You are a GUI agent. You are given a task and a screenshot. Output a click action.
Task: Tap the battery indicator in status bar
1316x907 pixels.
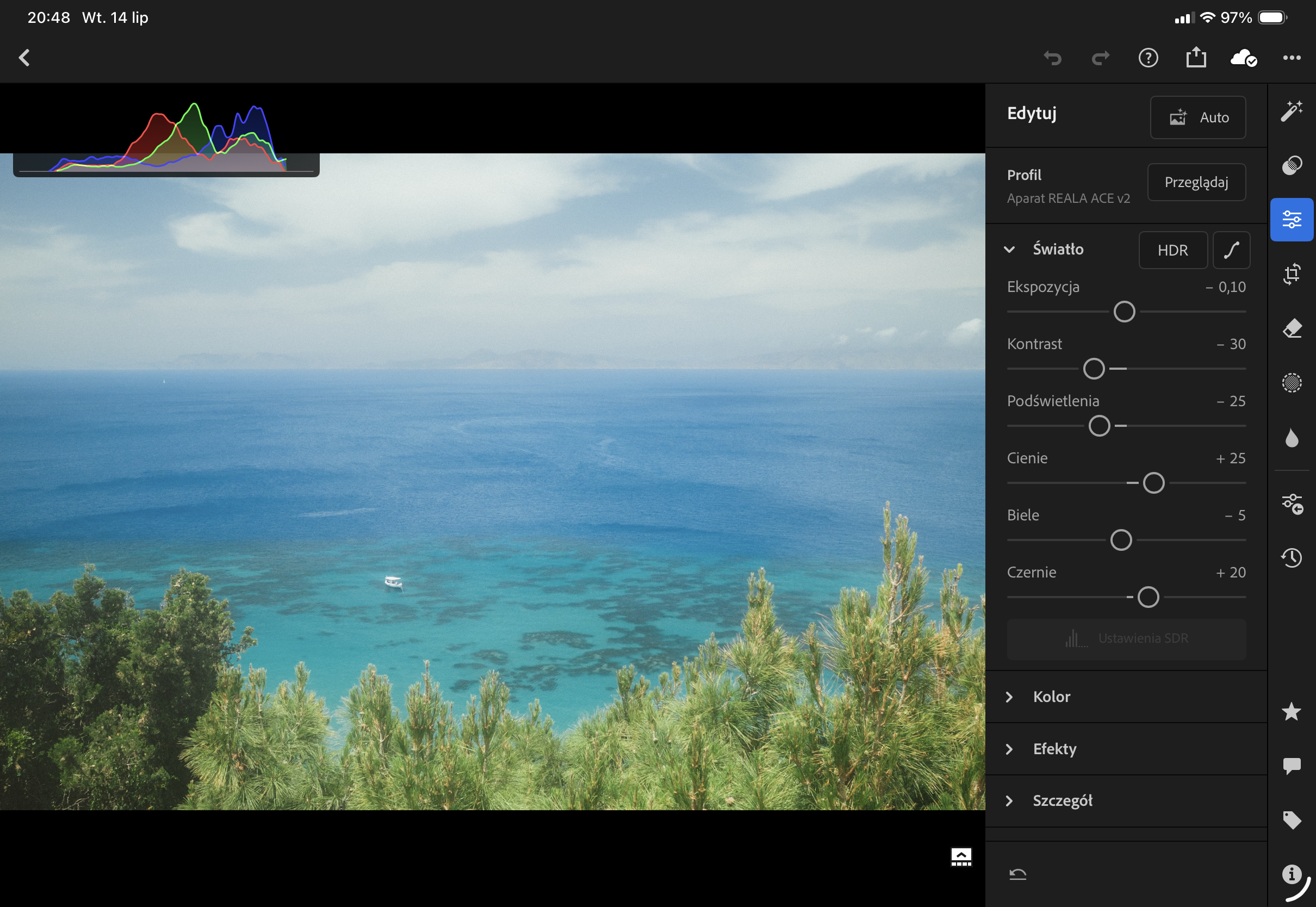1273,17
